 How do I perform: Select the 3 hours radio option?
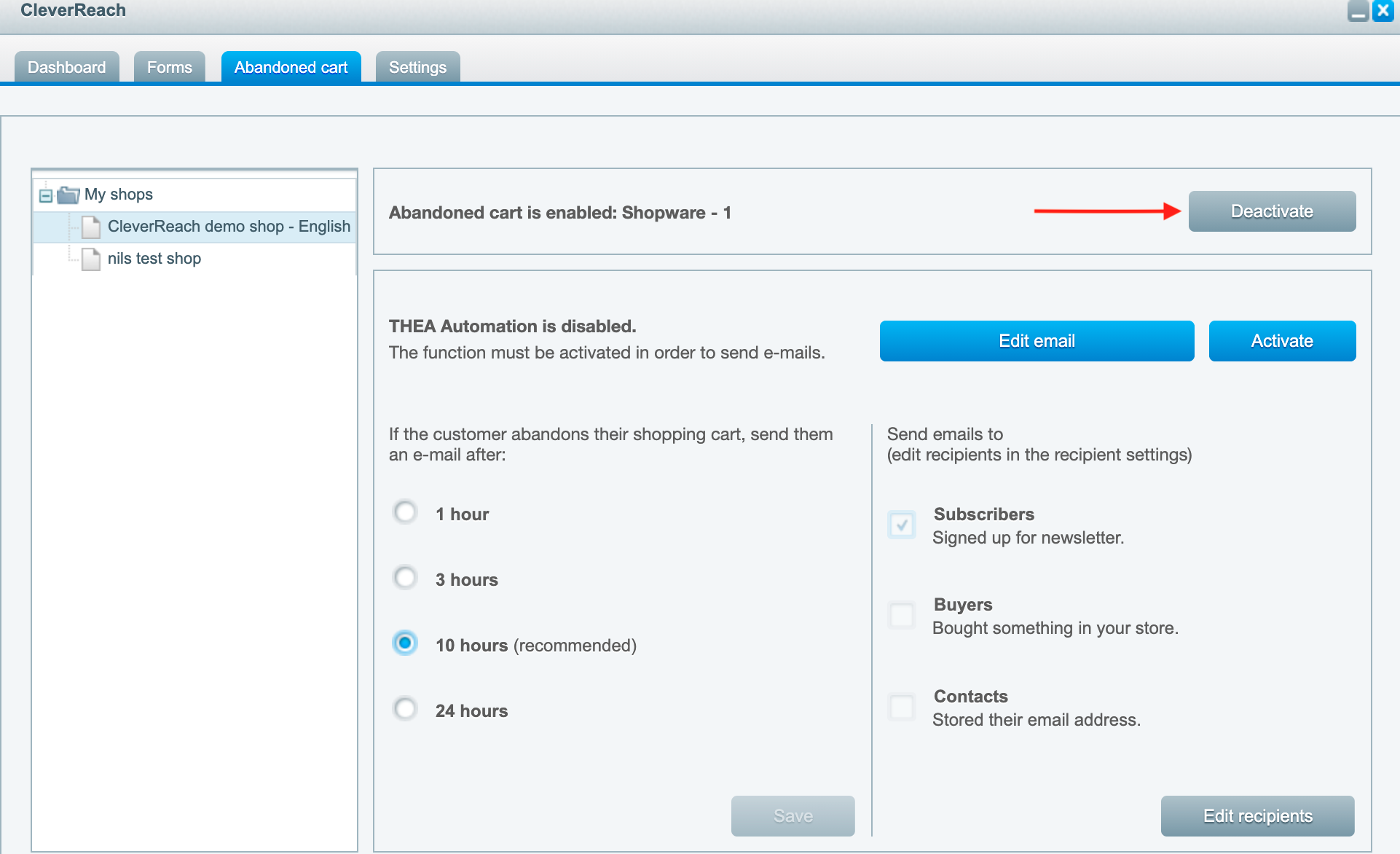(x=405, y=578)
